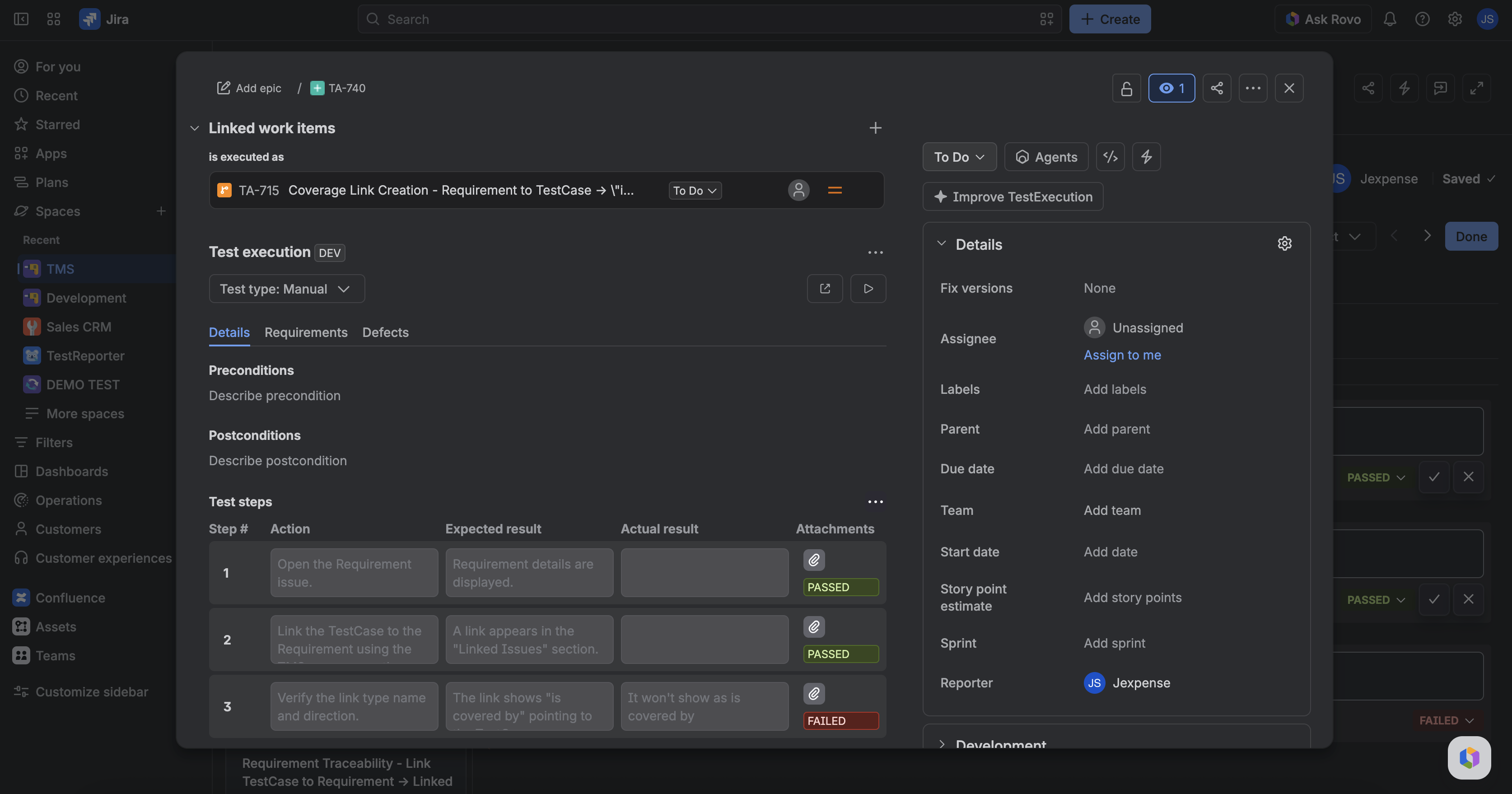Open the floating Rovo chat button
Viewport: 1512px width, 794px height.
[1469, 757]
